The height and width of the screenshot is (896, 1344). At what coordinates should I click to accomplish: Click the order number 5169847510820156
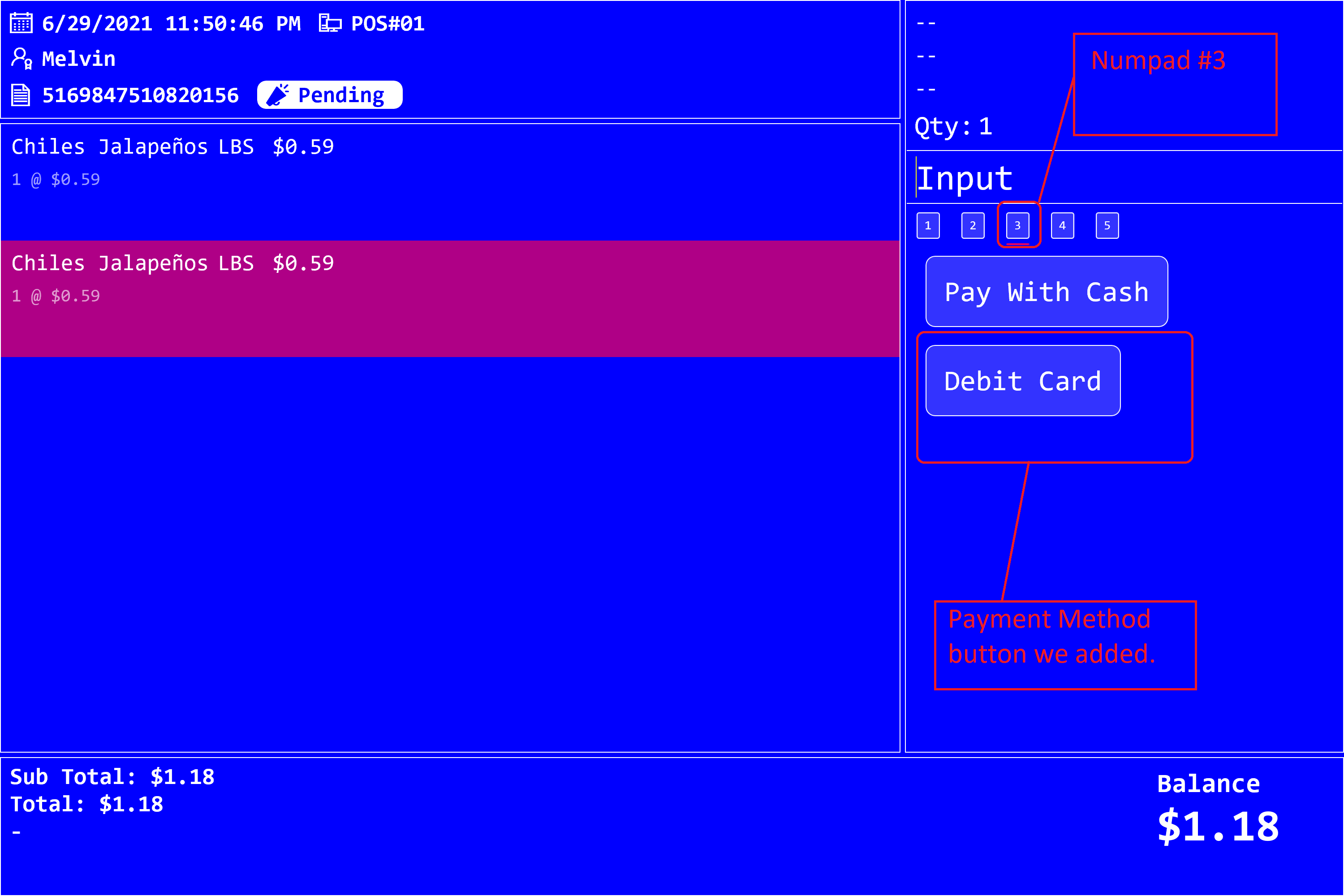141,95
